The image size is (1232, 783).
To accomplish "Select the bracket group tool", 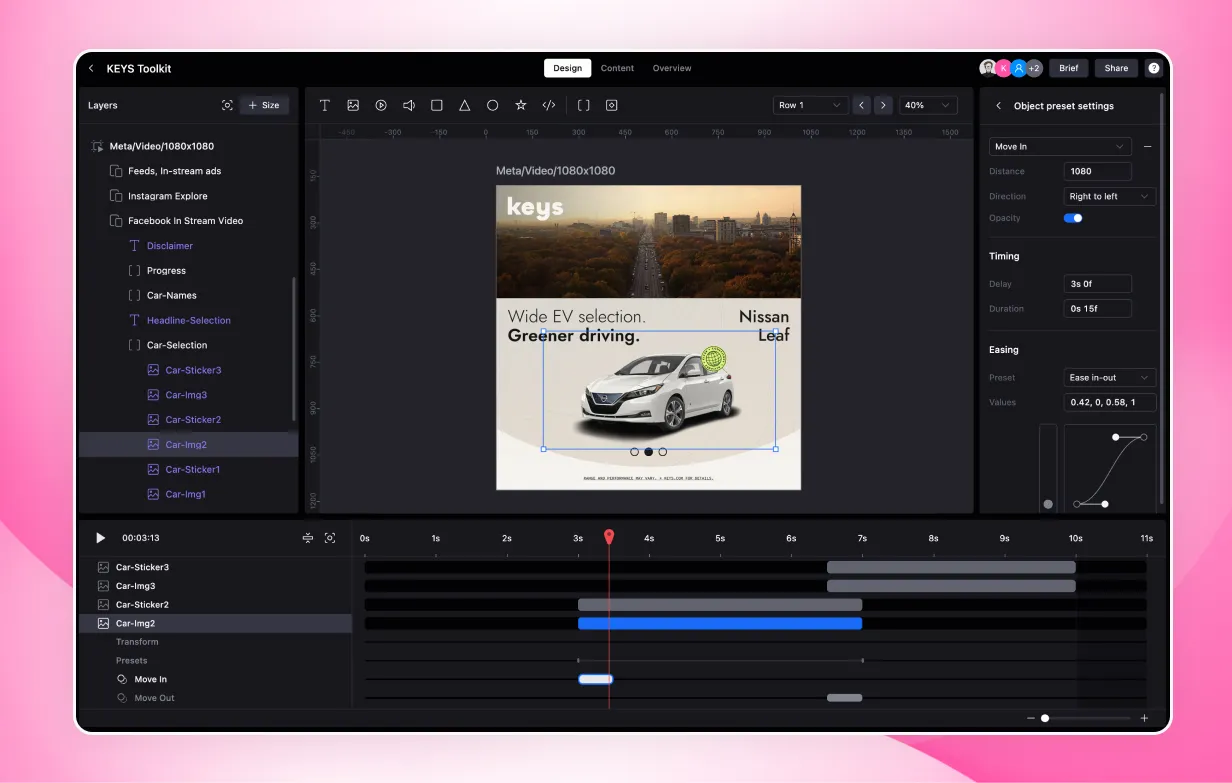I will tap(584, 105).
